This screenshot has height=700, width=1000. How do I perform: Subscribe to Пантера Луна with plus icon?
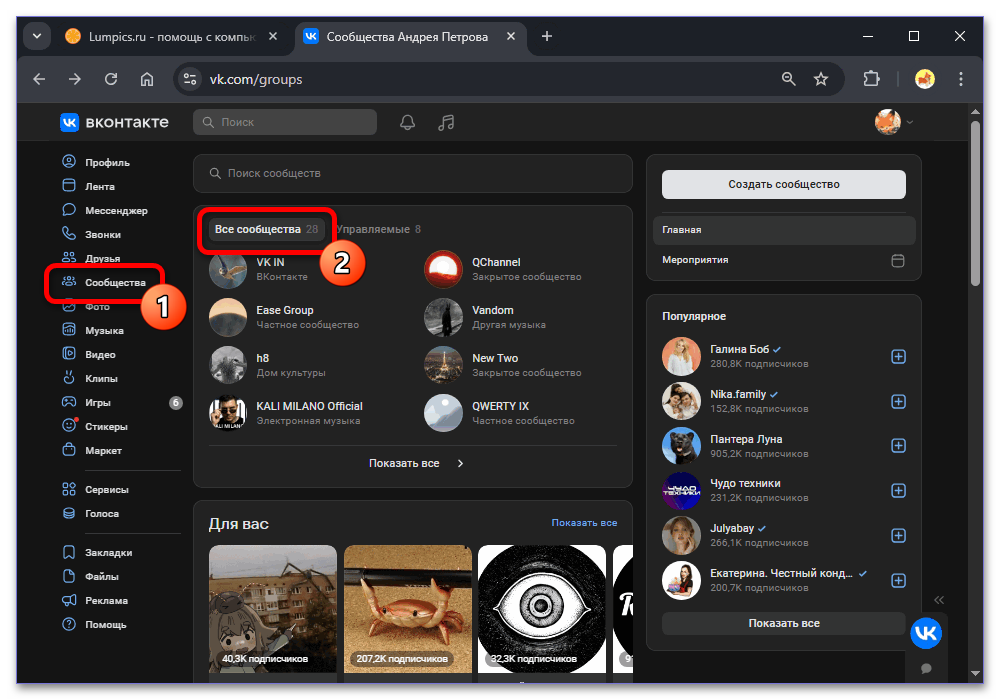(x=898, y=445)
